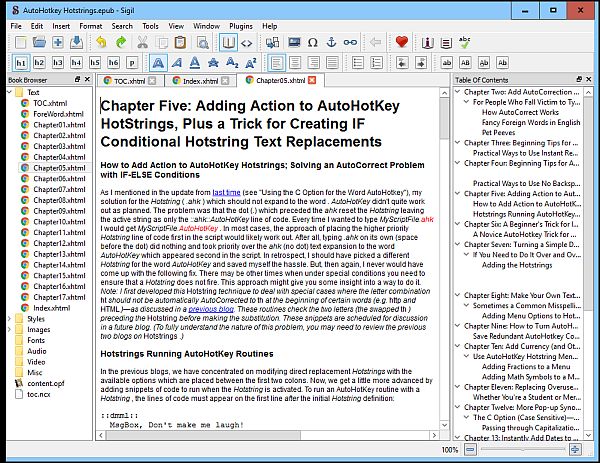Insert special character Omega icon
The width and height of the screenshot is (600, 463).
[x=313, y=42]
